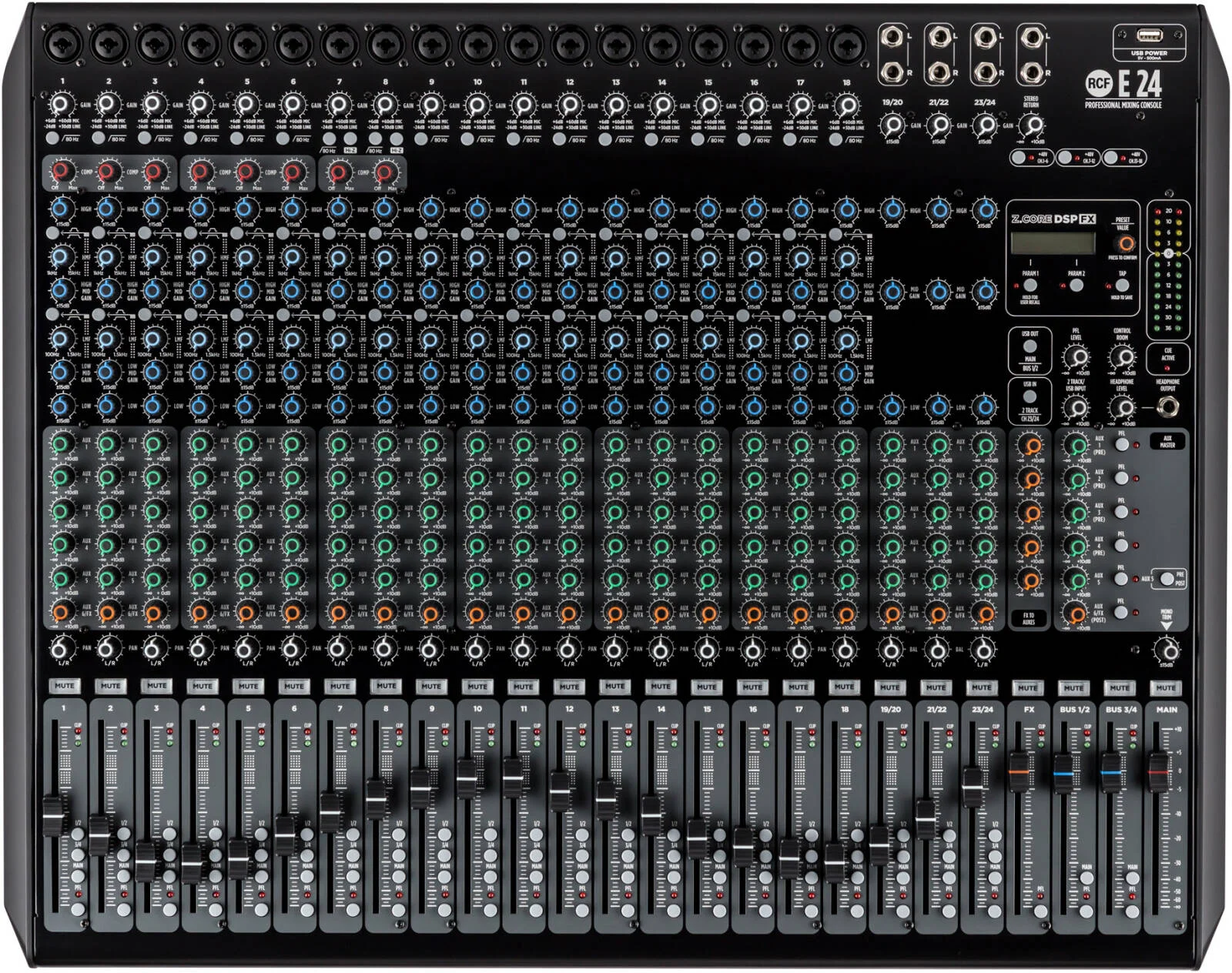Click the orange PRESET VALUE encoder knob
Image resolution: width=1232 pixels, height=973 pixels.
point(1125,244)
